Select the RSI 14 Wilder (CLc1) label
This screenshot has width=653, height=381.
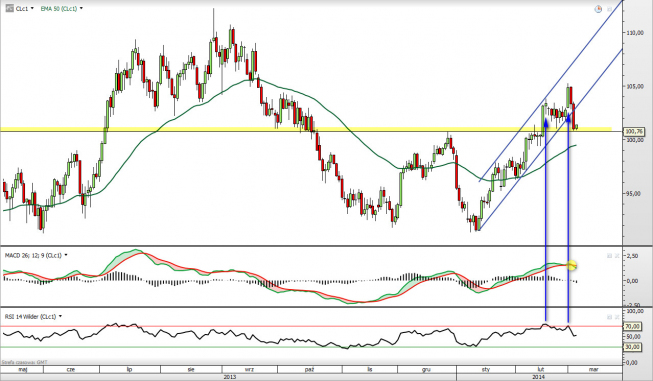pos(30,317)
